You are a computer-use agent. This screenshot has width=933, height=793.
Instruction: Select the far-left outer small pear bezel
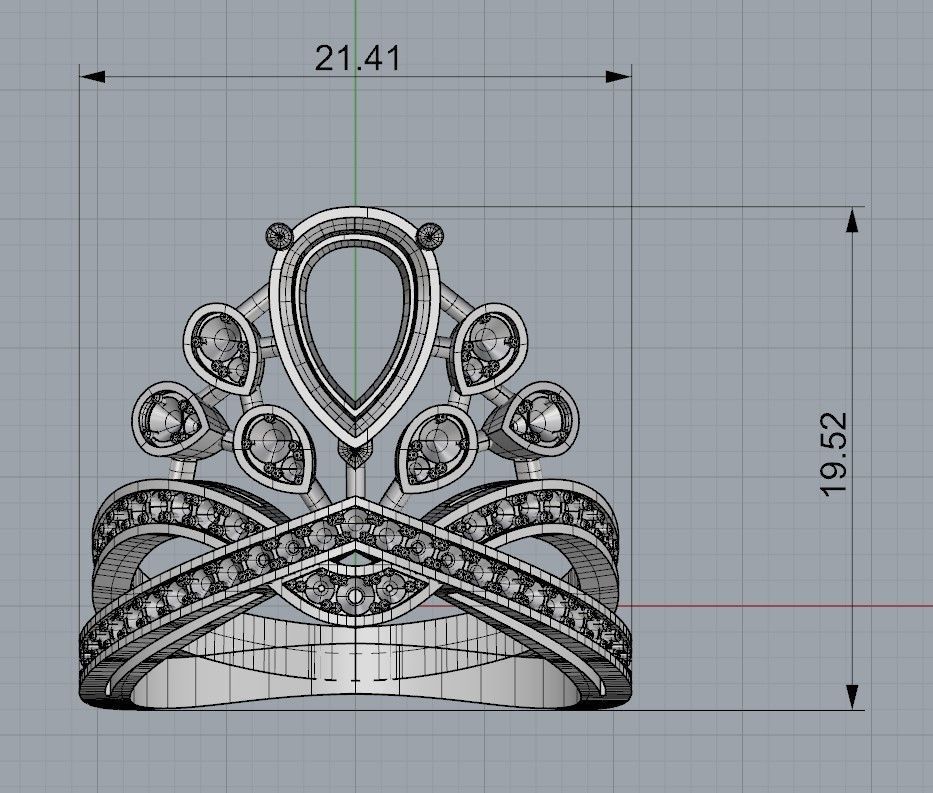click(174, 419)
